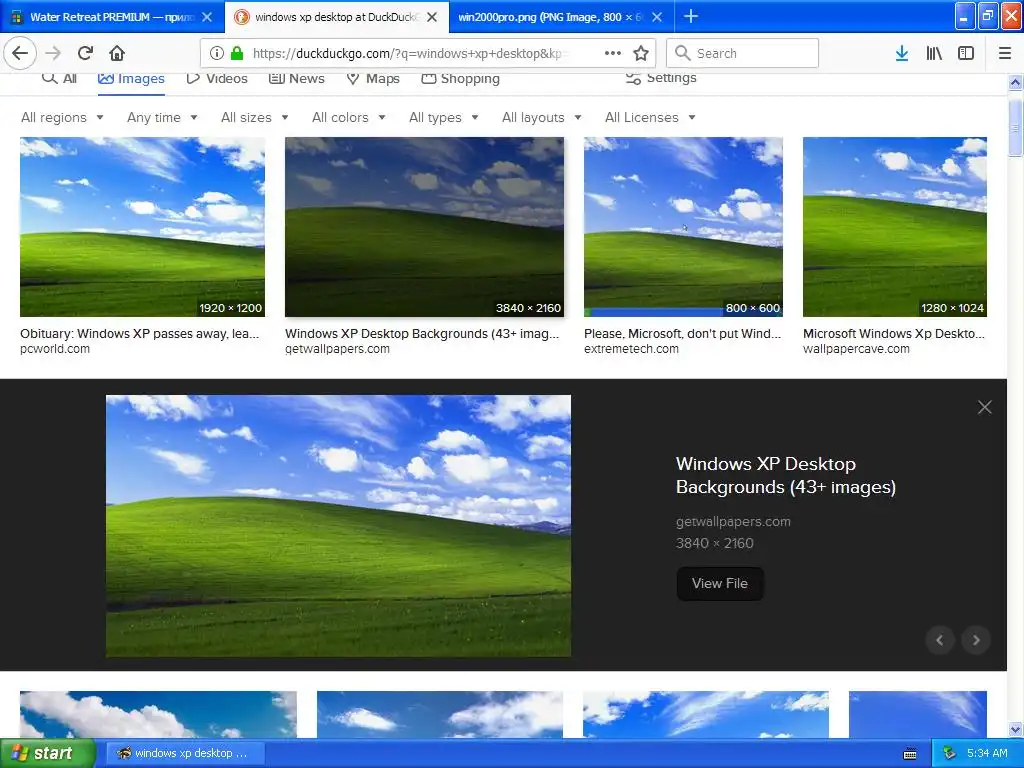Open the browser home page
Viewport: 1024px width, 768px height.
click(117, 53)
